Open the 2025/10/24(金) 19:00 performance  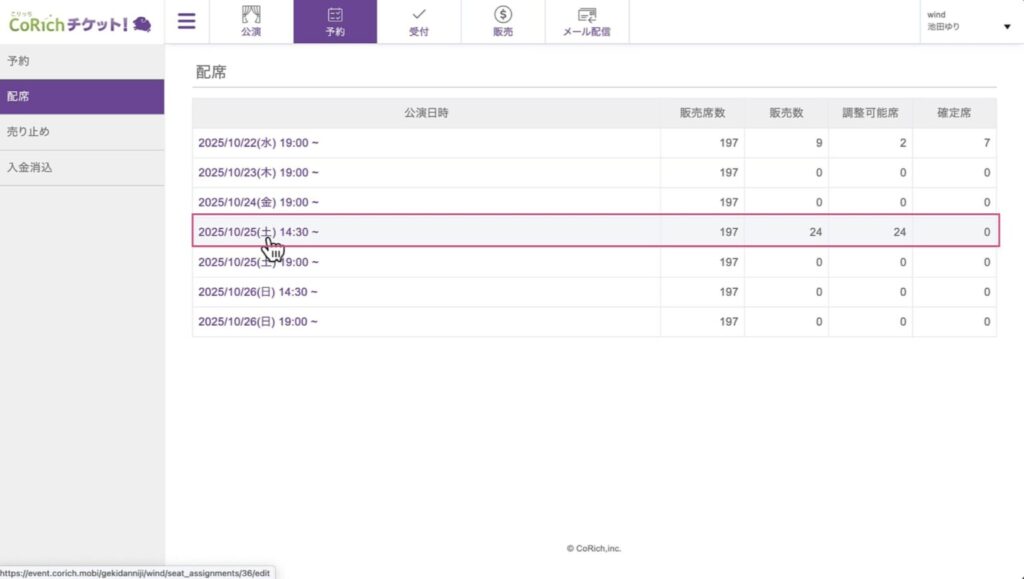pyautogui.click(x=258, y=202)
